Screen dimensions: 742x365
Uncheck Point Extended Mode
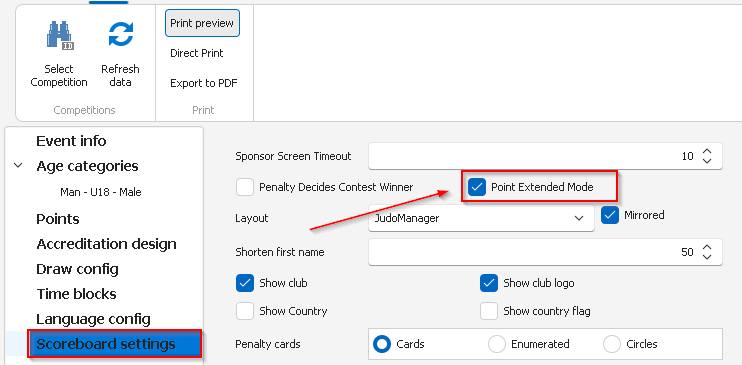pyautogui.click(x=477, y=187)
